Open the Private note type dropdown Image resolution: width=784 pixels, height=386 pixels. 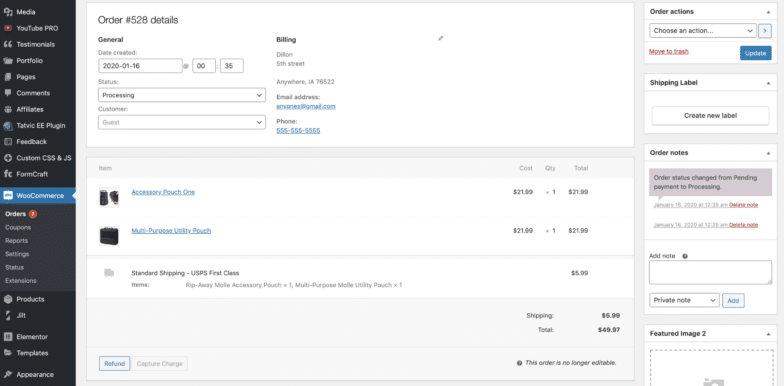(x=684, y=300)
